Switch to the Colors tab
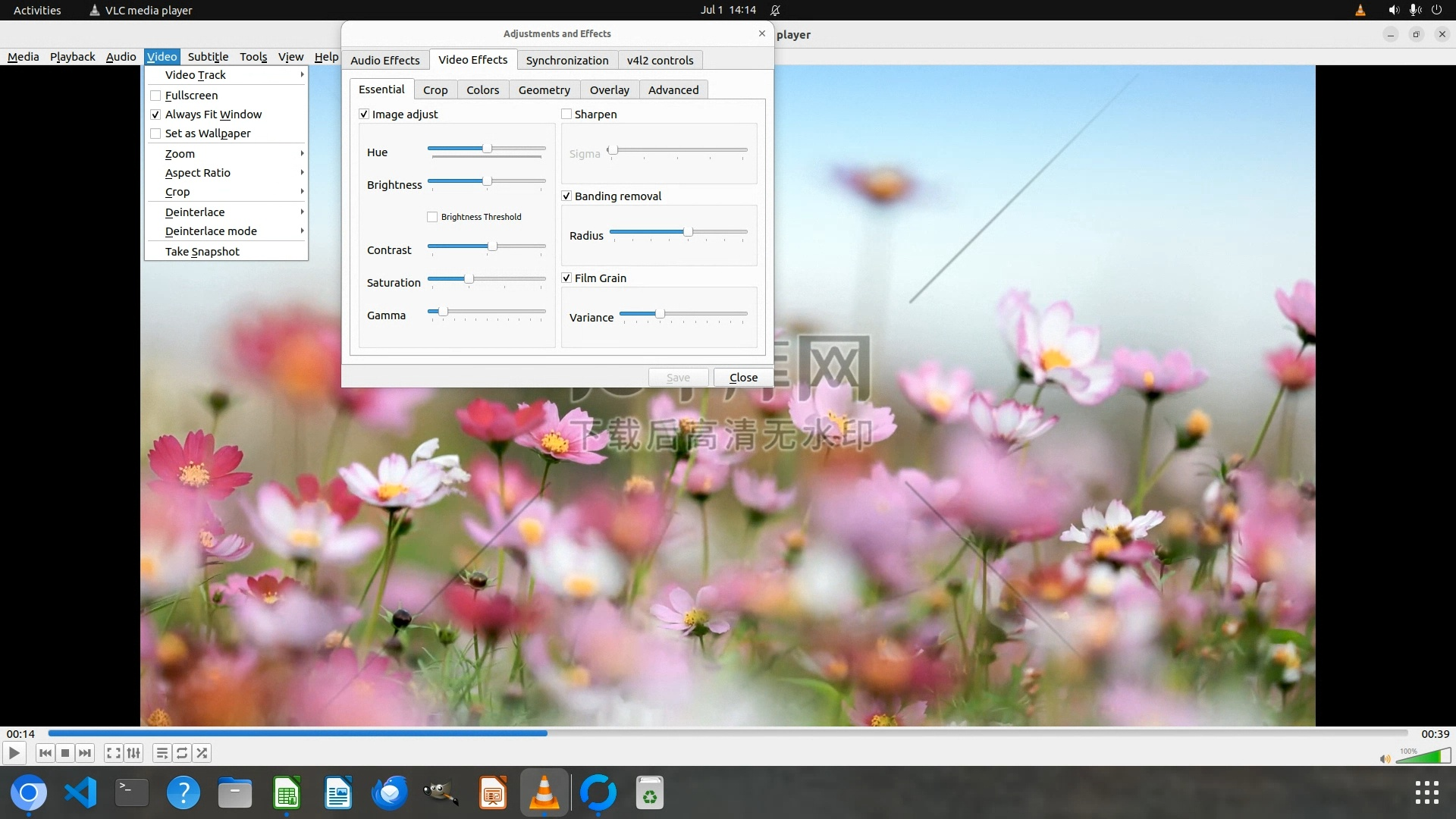This screenshot has height=819, width=1456. pos(482,90)
